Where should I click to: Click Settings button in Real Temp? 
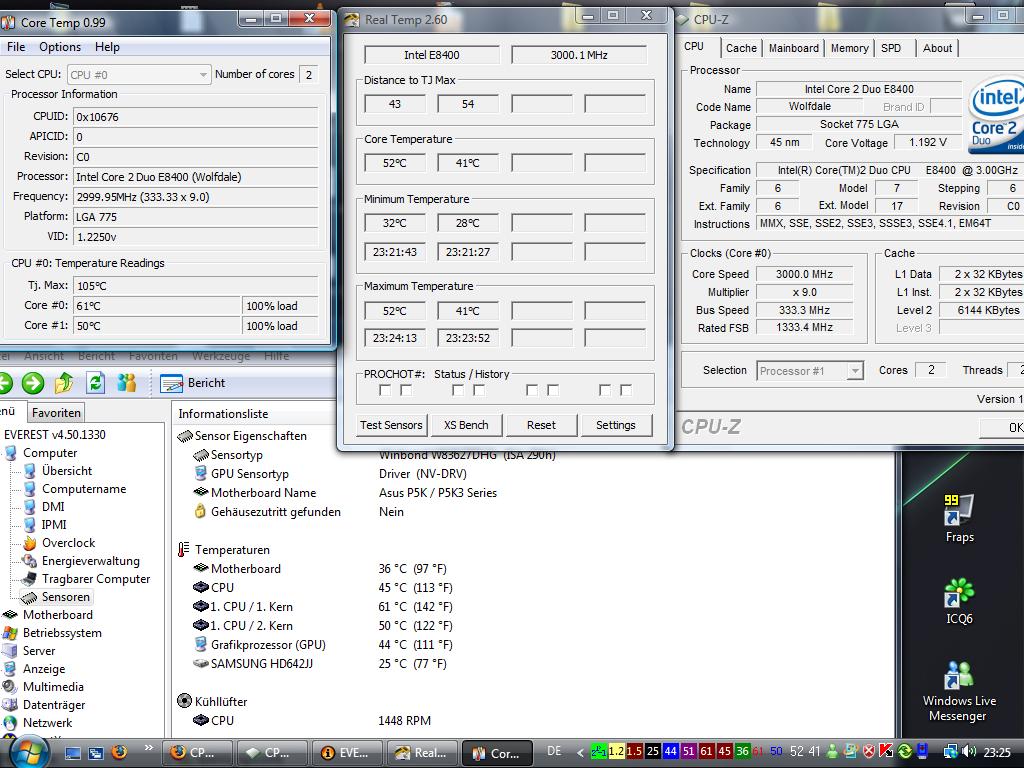pyautogui.click(x=615, y=425)
